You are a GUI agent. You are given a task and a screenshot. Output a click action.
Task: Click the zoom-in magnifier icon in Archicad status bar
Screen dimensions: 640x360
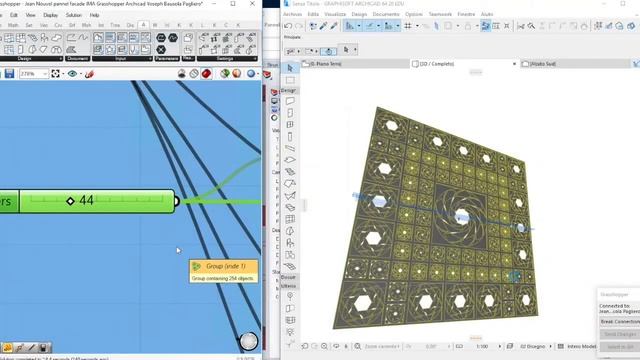[x=324, y=346]
